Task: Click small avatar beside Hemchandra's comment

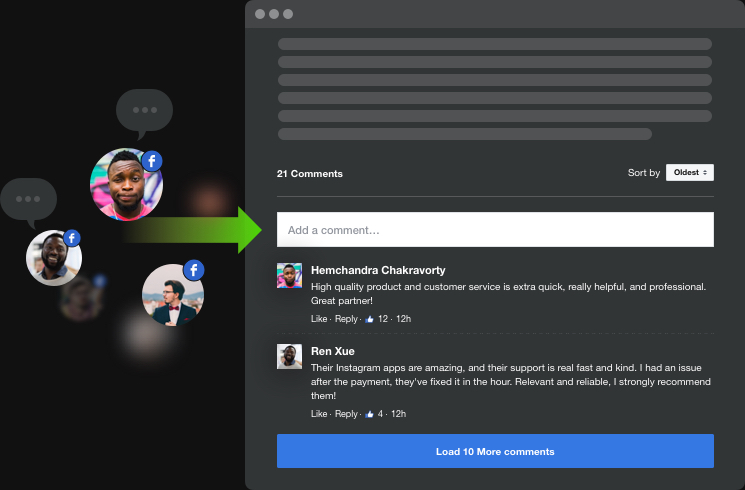Action: tap(289, 276)
